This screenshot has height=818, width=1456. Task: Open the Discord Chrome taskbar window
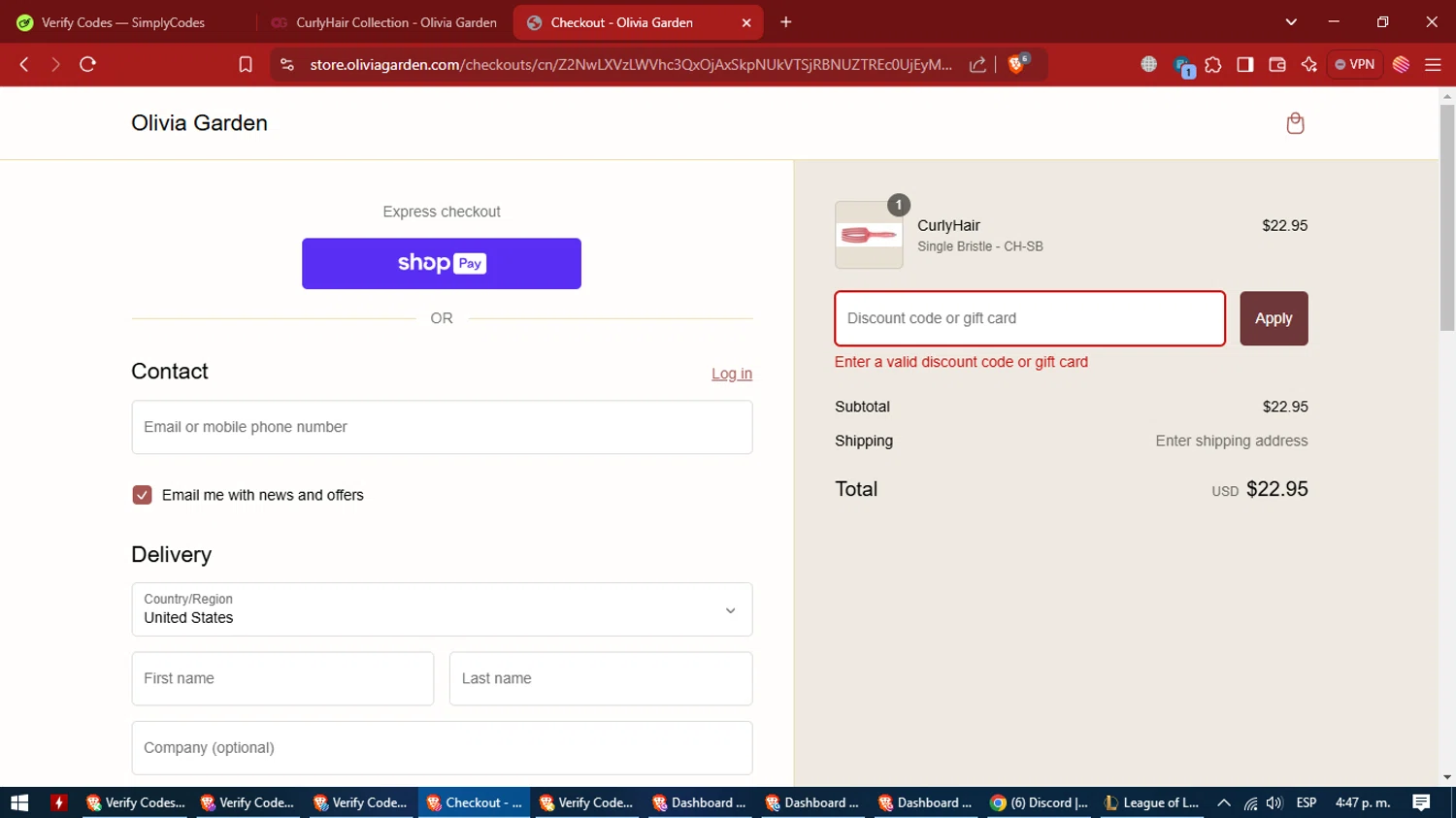[1040, 802]
